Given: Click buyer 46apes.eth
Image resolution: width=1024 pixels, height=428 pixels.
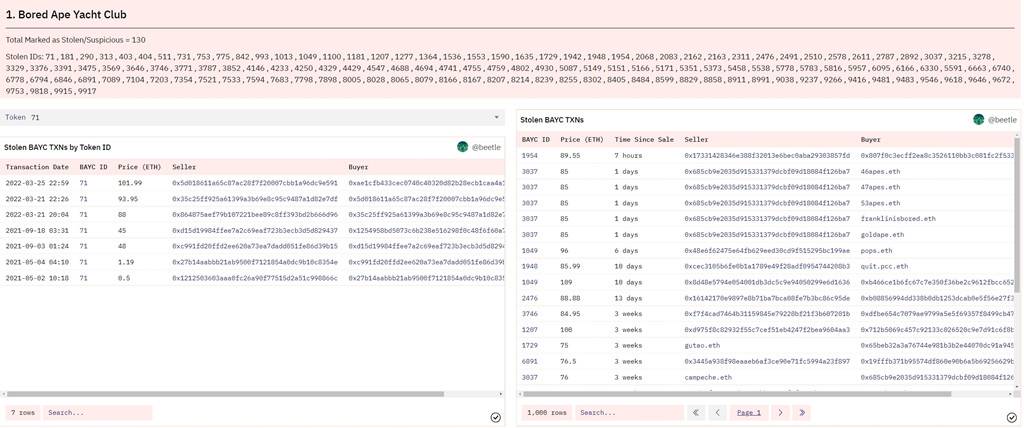Looking at the screenshot, I should coord(880,171).
